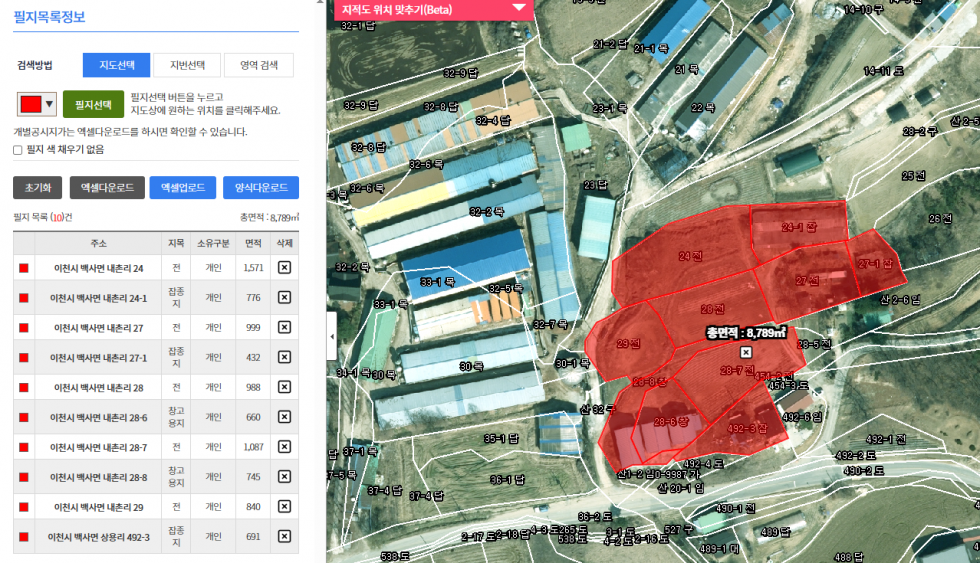Select address 이천시 백사면 내촌리 28-7

(99, 447)
